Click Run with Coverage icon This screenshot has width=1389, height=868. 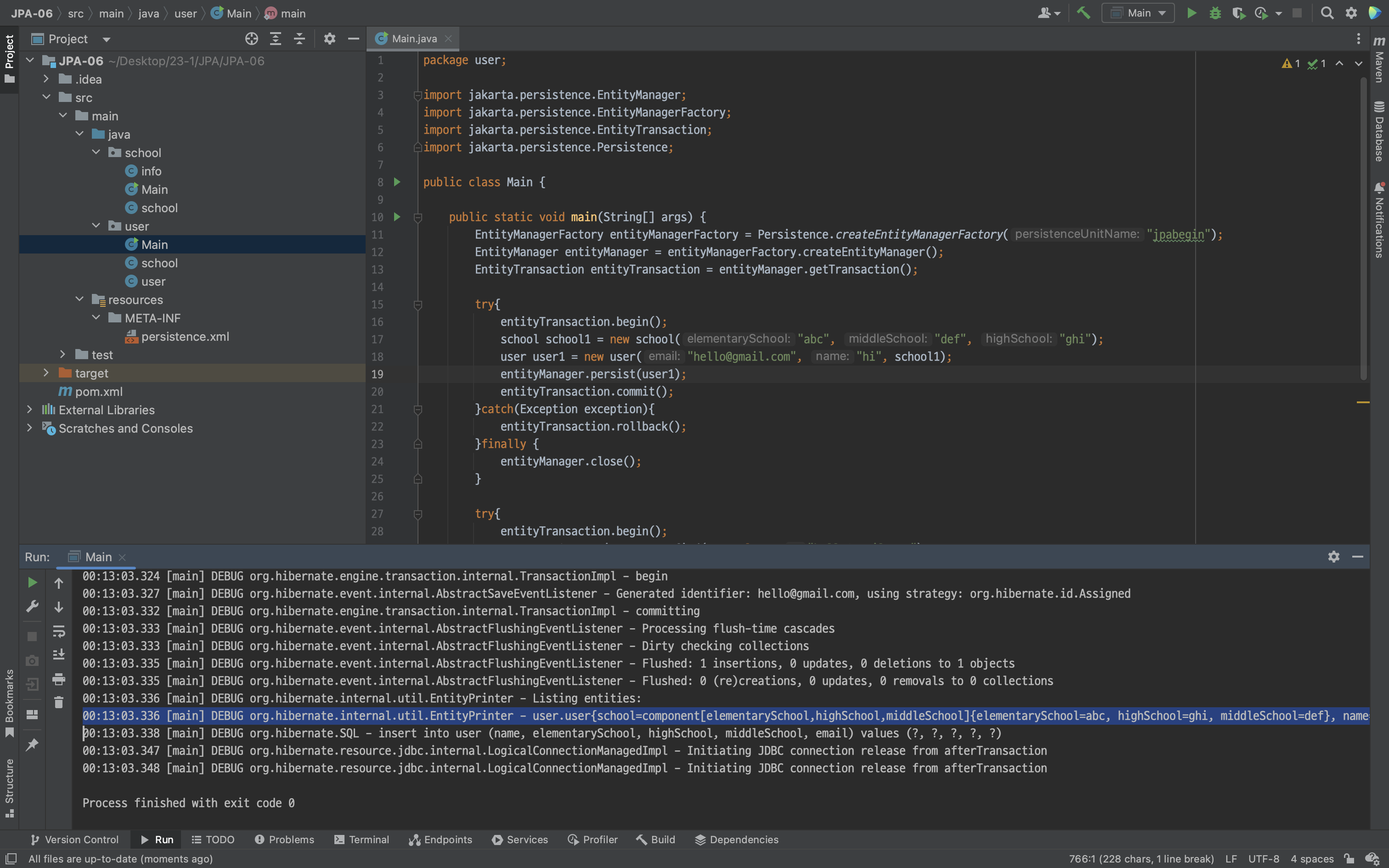(1238, 13)
